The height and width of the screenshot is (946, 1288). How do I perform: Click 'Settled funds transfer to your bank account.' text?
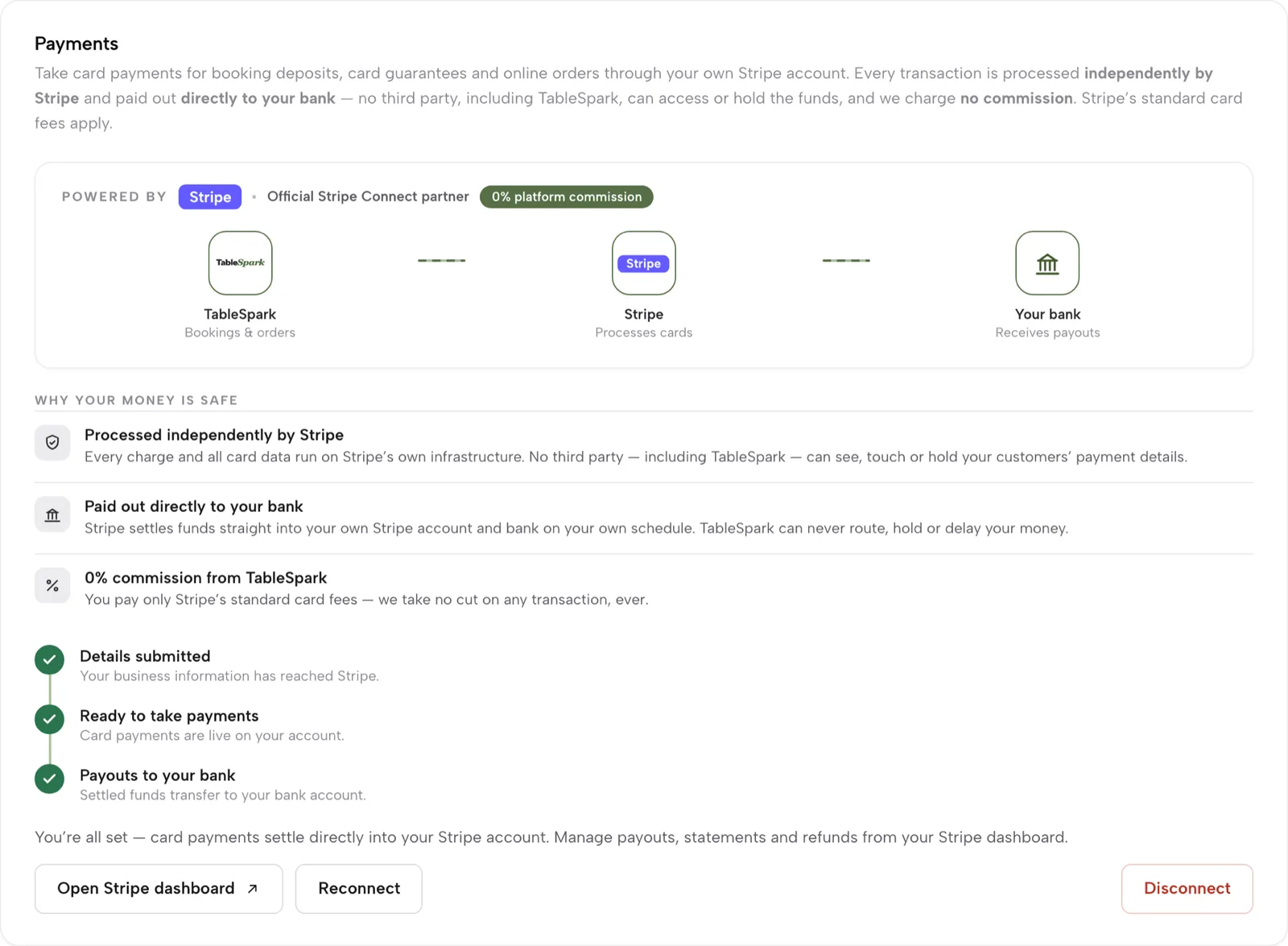223,795
